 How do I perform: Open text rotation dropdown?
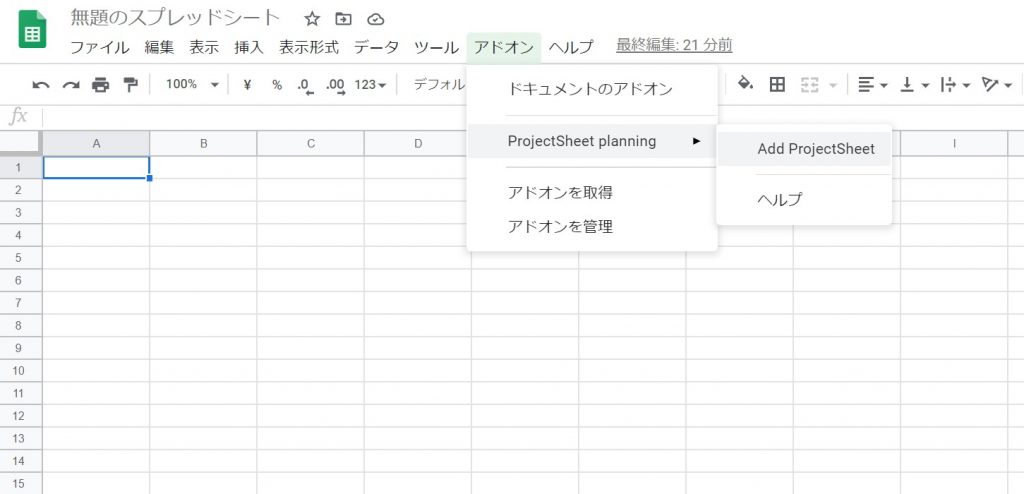pyautogui.click(x=997, y=85)
